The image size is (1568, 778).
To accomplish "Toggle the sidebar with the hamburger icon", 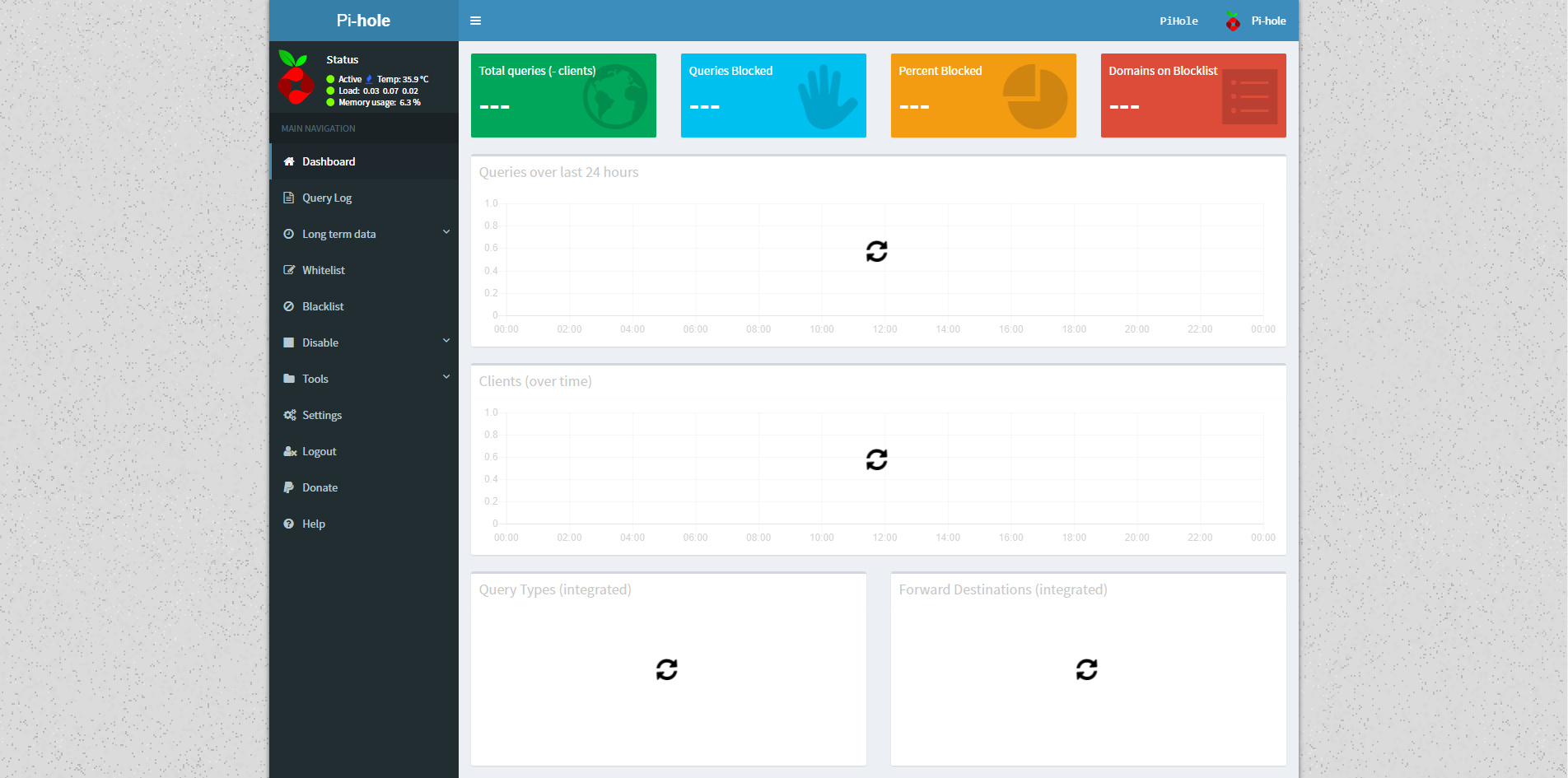I will click(475, 21).
